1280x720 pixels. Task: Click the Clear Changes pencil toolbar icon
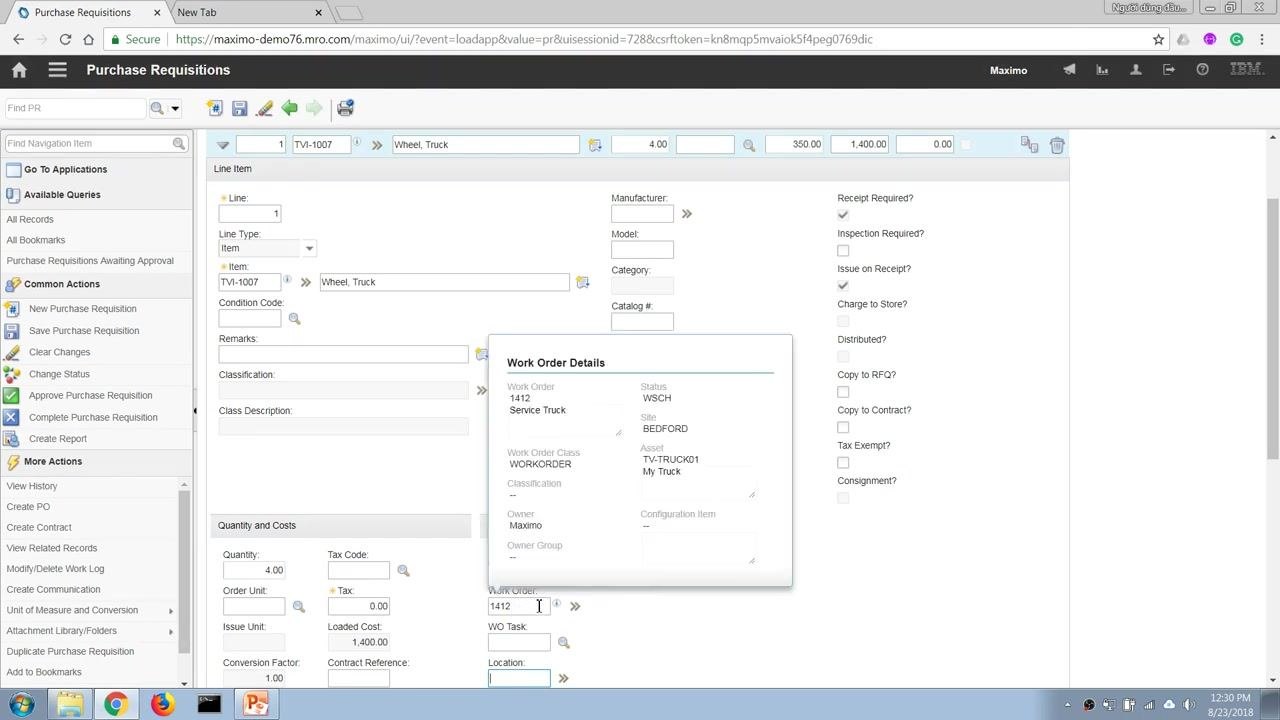pos(264,108)
